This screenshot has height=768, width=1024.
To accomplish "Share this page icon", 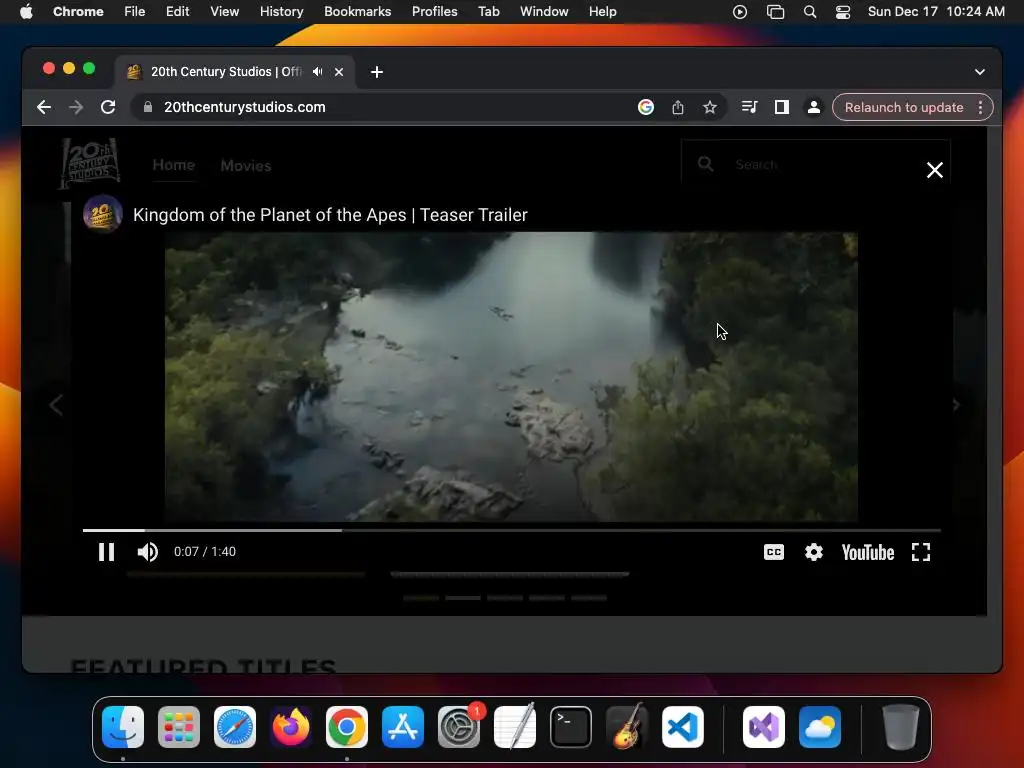I will click(678, 107).
